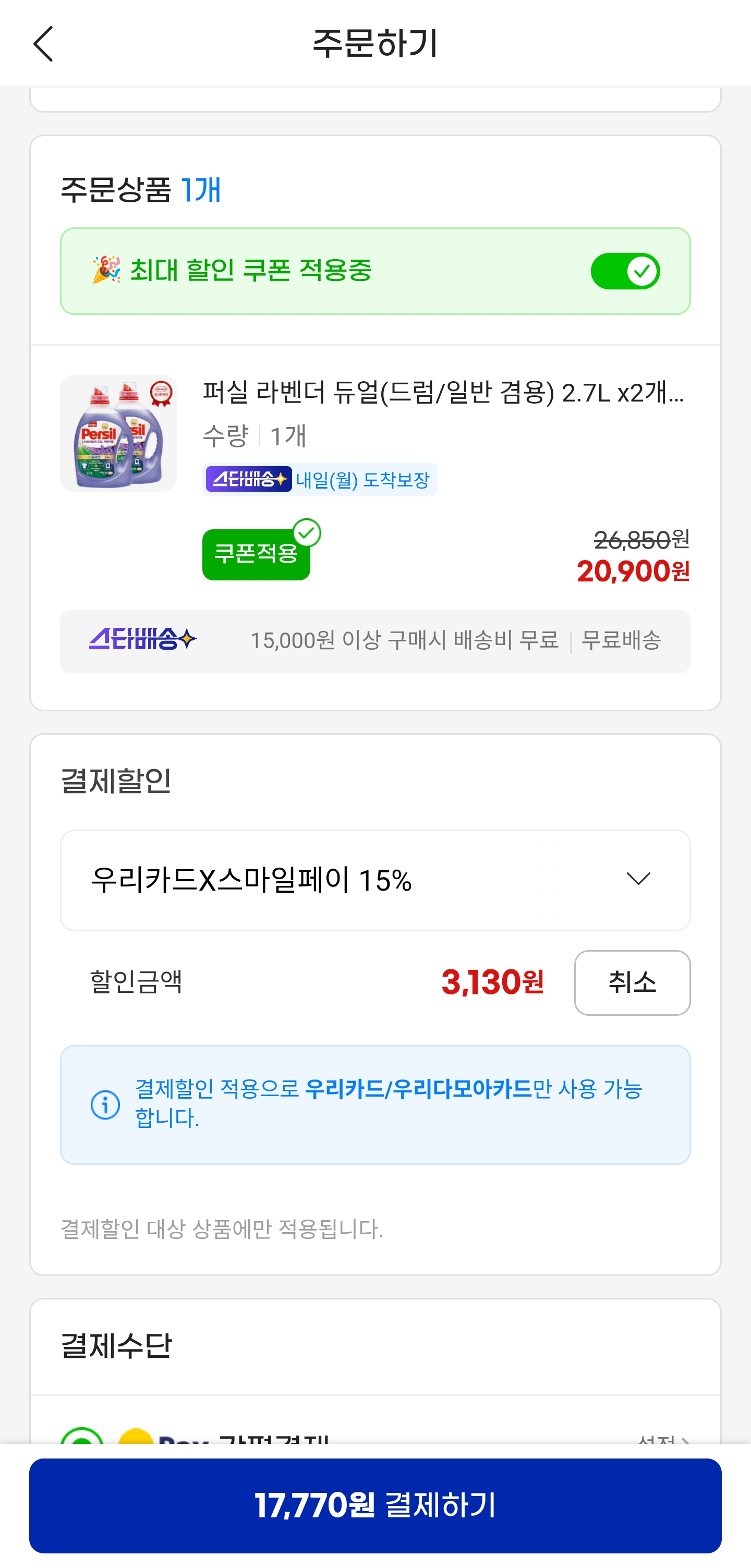Tap the 스타배송 logo in shipping bar

point(143,640)
